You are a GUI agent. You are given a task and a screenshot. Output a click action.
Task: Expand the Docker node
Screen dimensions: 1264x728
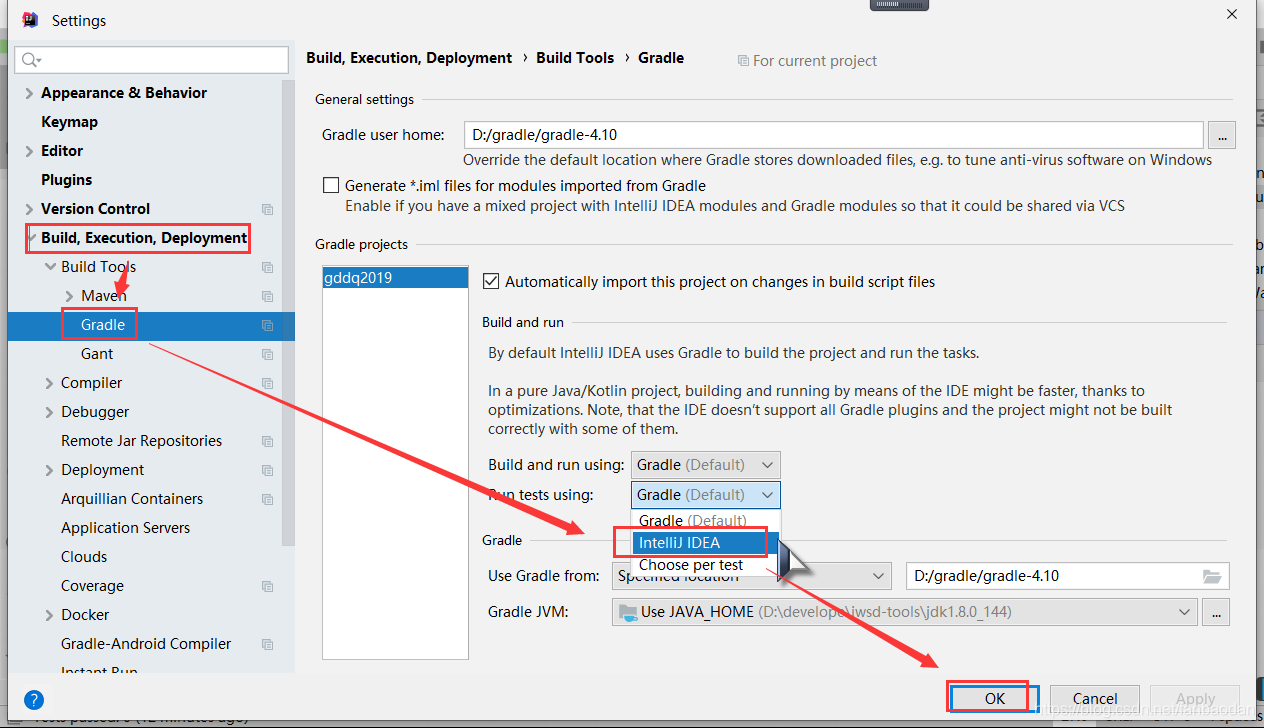[x=50, y=615]
